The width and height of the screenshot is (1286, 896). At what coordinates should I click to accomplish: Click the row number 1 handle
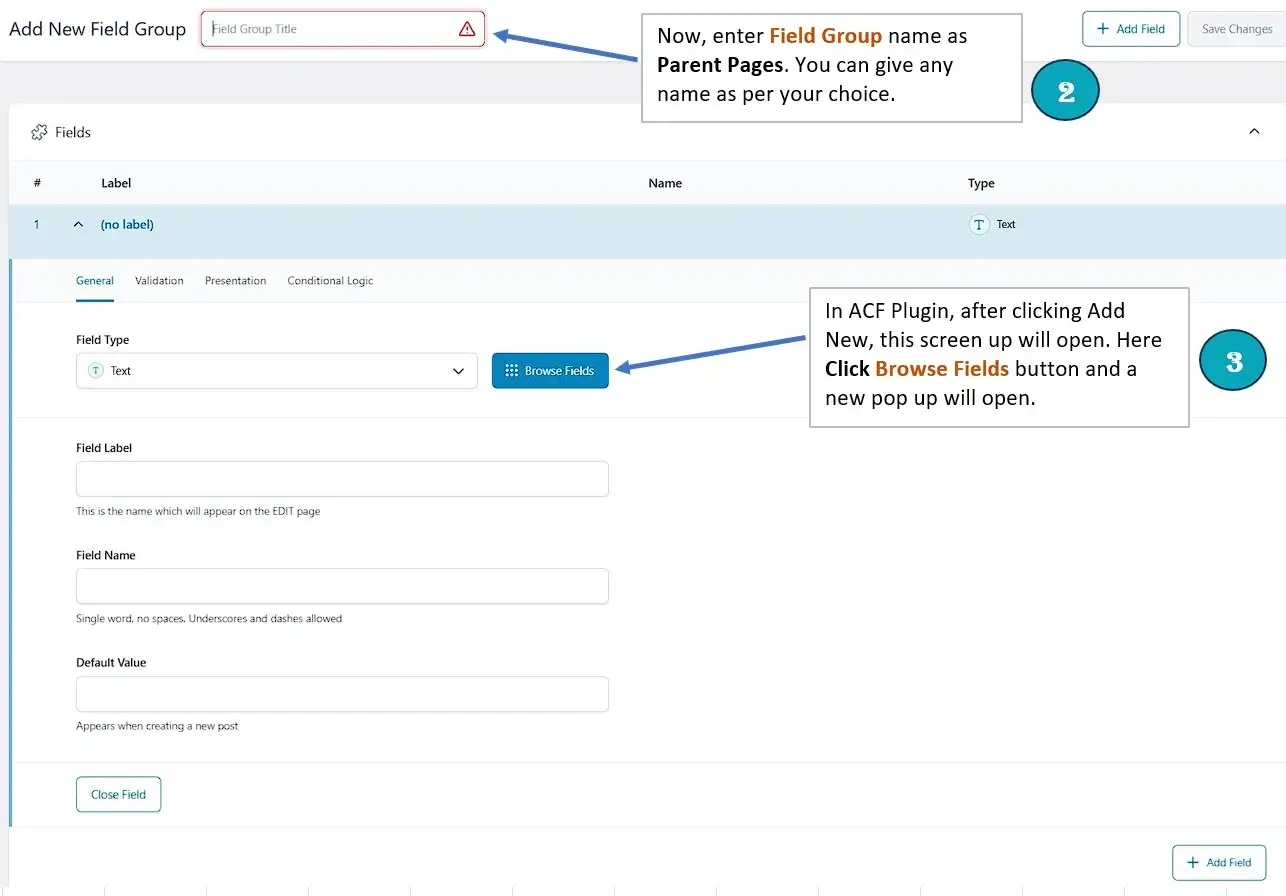(36, 225)
